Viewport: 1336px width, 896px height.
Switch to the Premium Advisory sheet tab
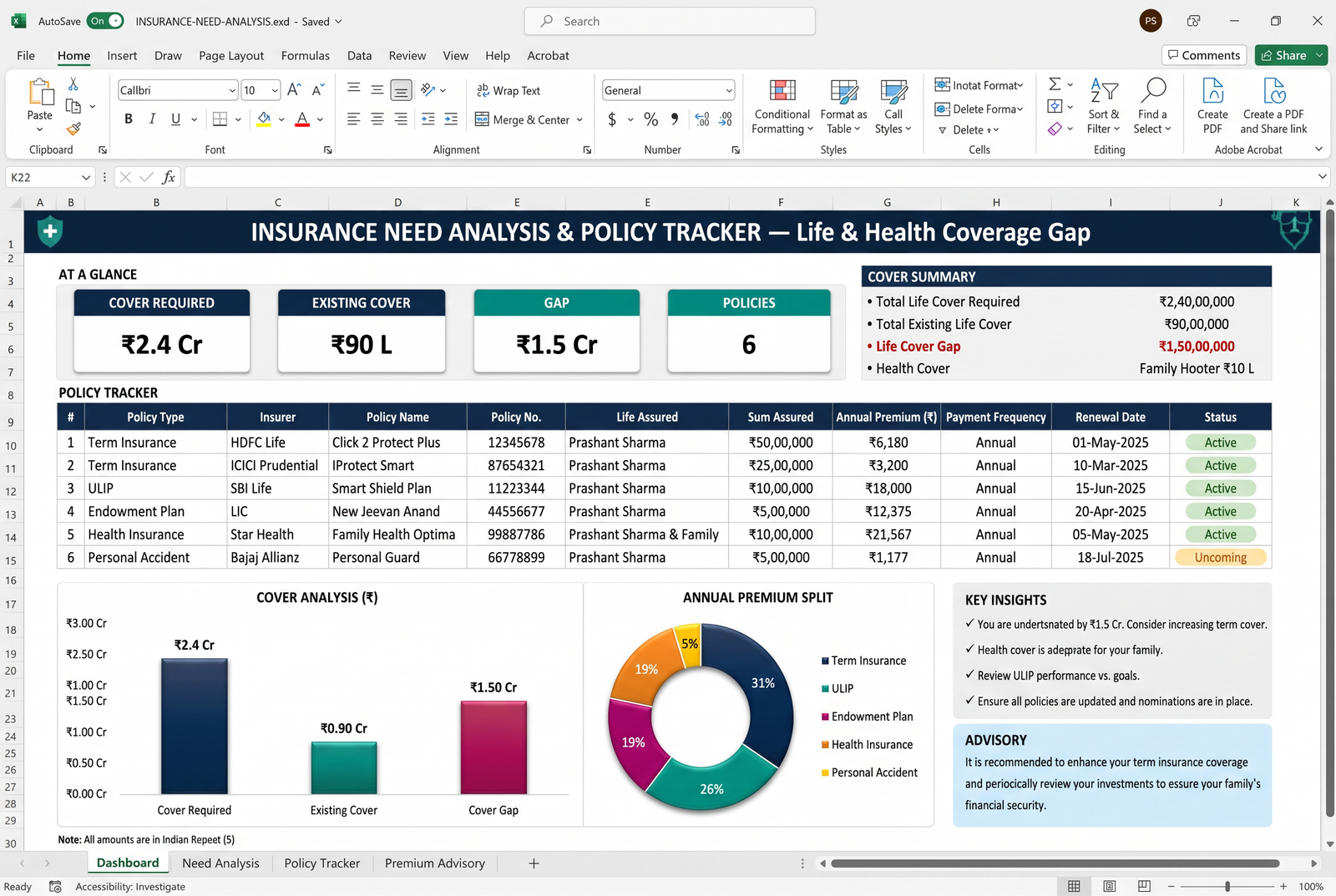tap(435, 863)
